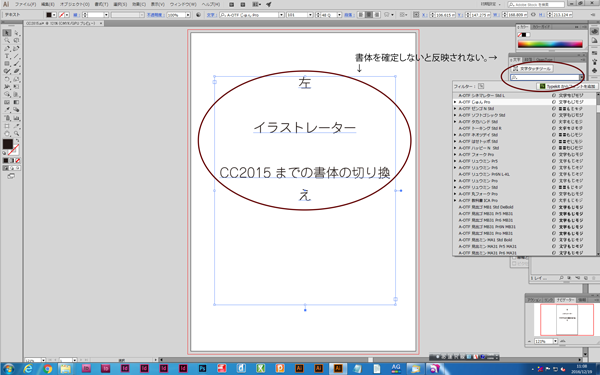This screenshot has width=600, height=375.
Task: Click the 文字タッチツール button
Action: click(532, 69)
